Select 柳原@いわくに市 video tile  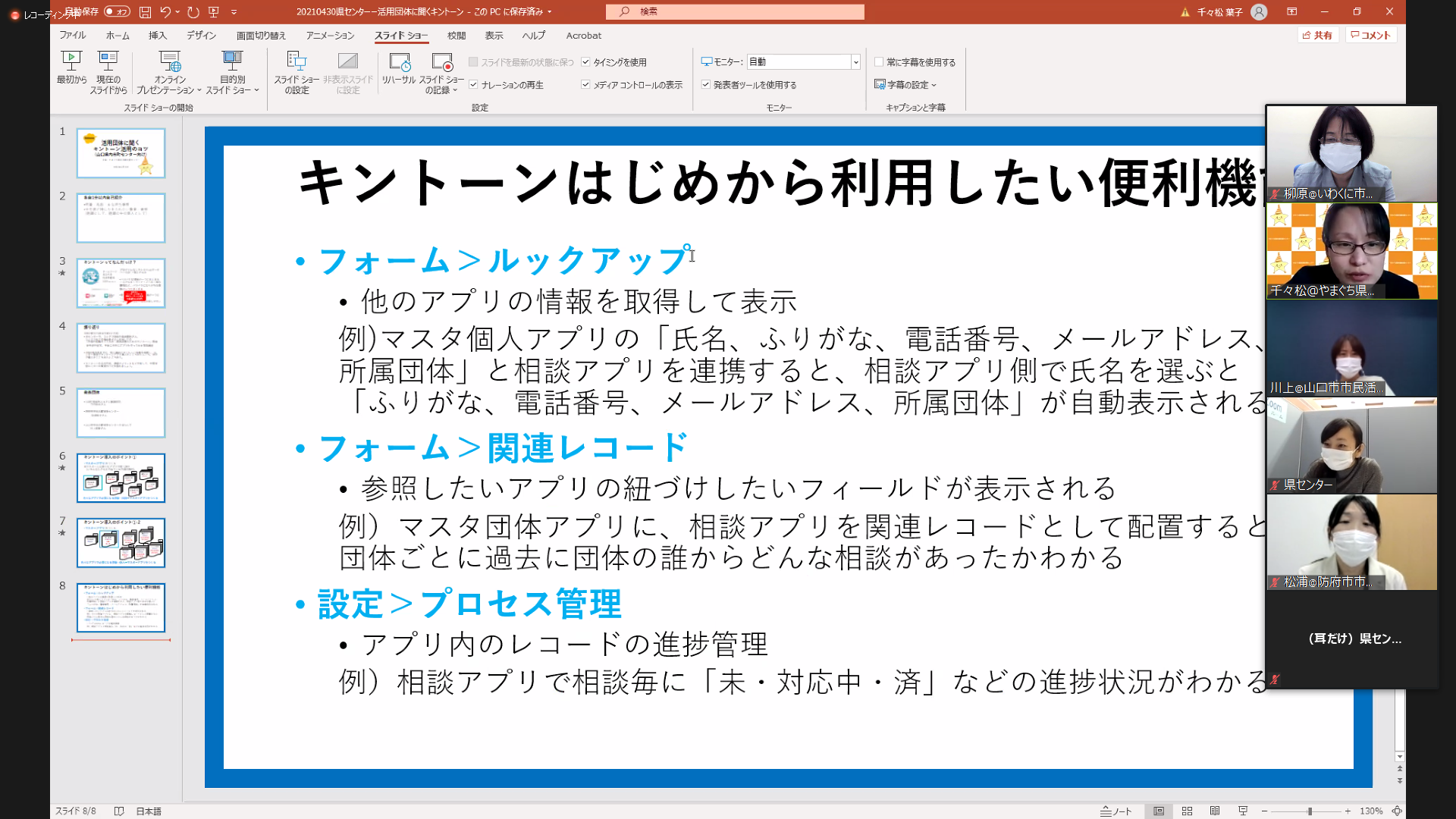[x=1351, y=154]
